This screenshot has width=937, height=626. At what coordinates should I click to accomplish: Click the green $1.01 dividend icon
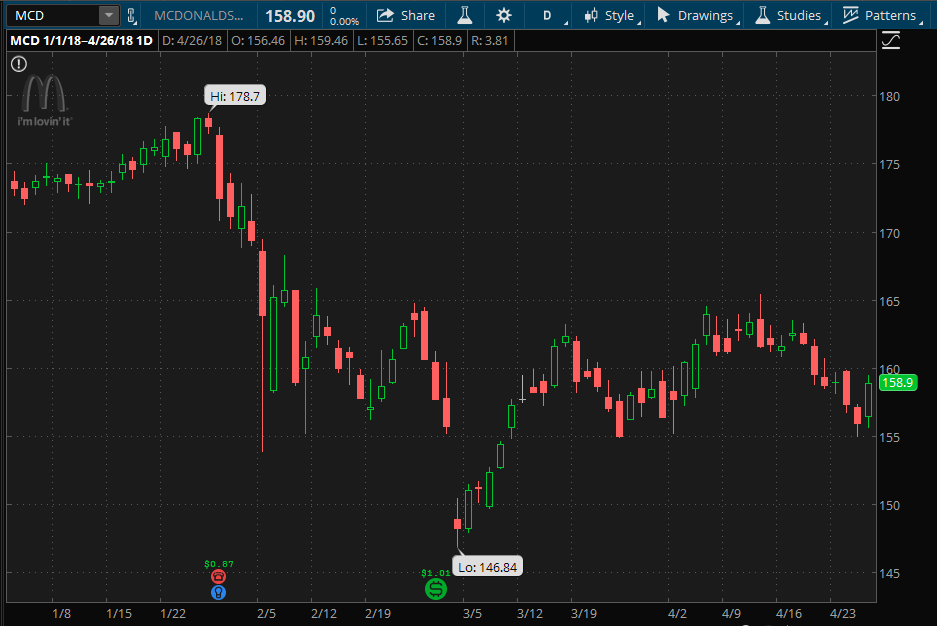(435, 590)
